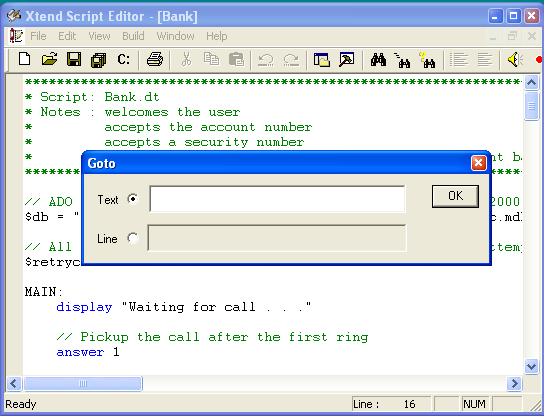This screenshot has height=418, width=548.
Task: Select the Line radio button in Goto
Action: tap(133, 238)
